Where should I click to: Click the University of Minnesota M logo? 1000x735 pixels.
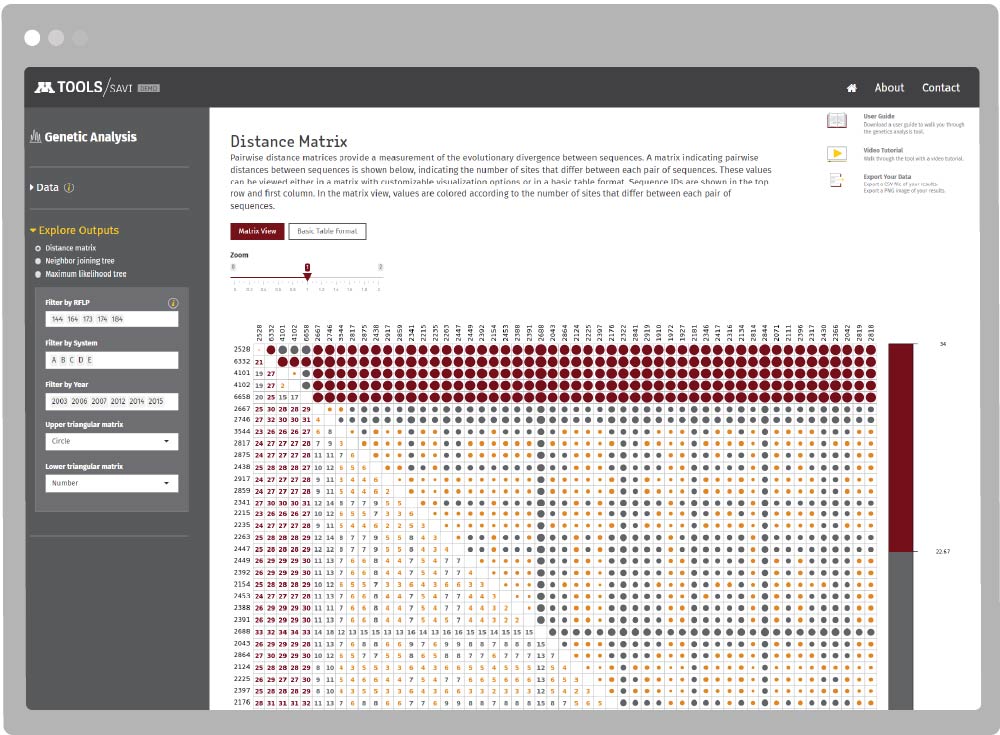pyautogui.click(x=44, y=88)
